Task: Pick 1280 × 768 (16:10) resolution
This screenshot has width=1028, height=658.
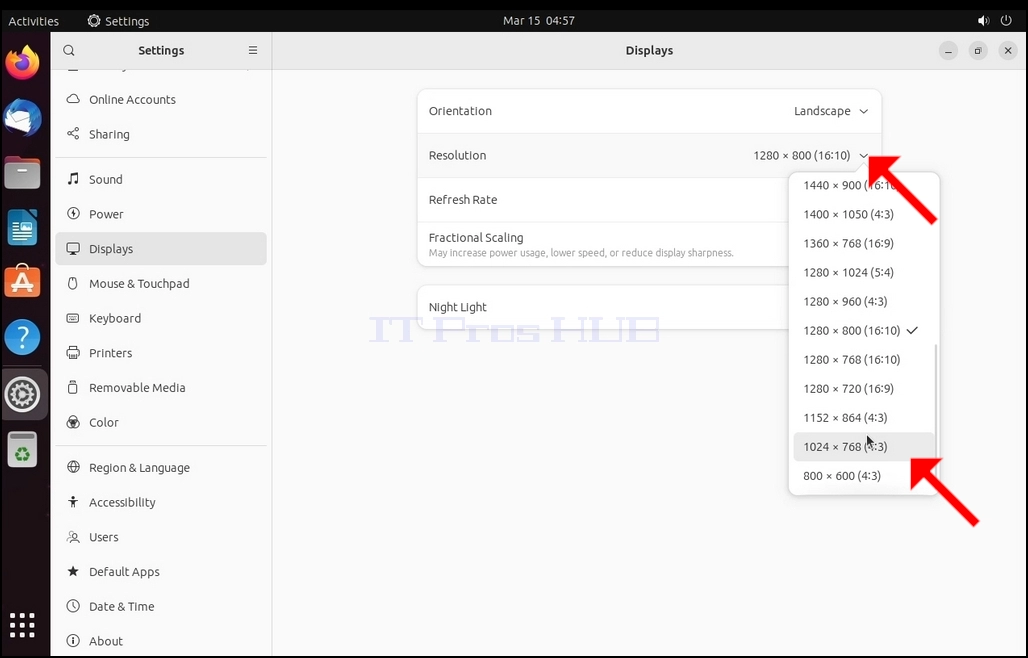Action: 863,359
